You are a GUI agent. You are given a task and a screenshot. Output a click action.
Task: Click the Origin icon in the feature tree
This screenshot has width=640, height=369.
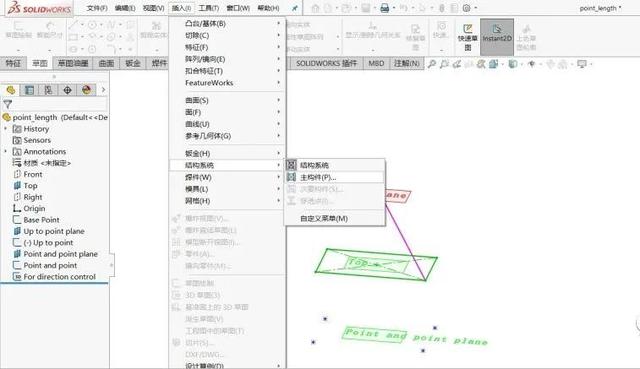click(x=17, y=209)
